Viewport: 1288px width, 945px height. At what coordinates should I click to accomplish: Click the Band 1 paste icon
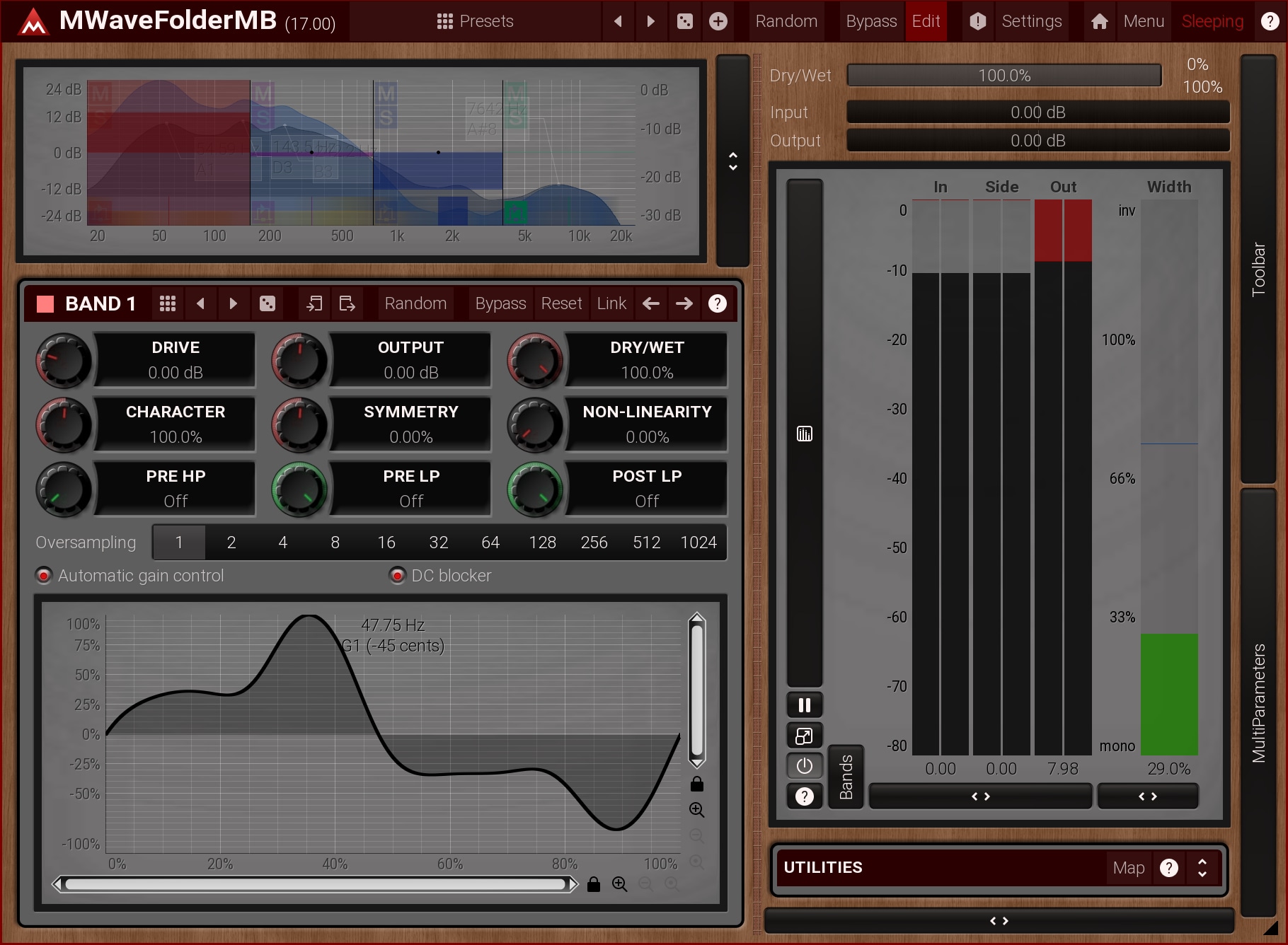coord(347,303)
